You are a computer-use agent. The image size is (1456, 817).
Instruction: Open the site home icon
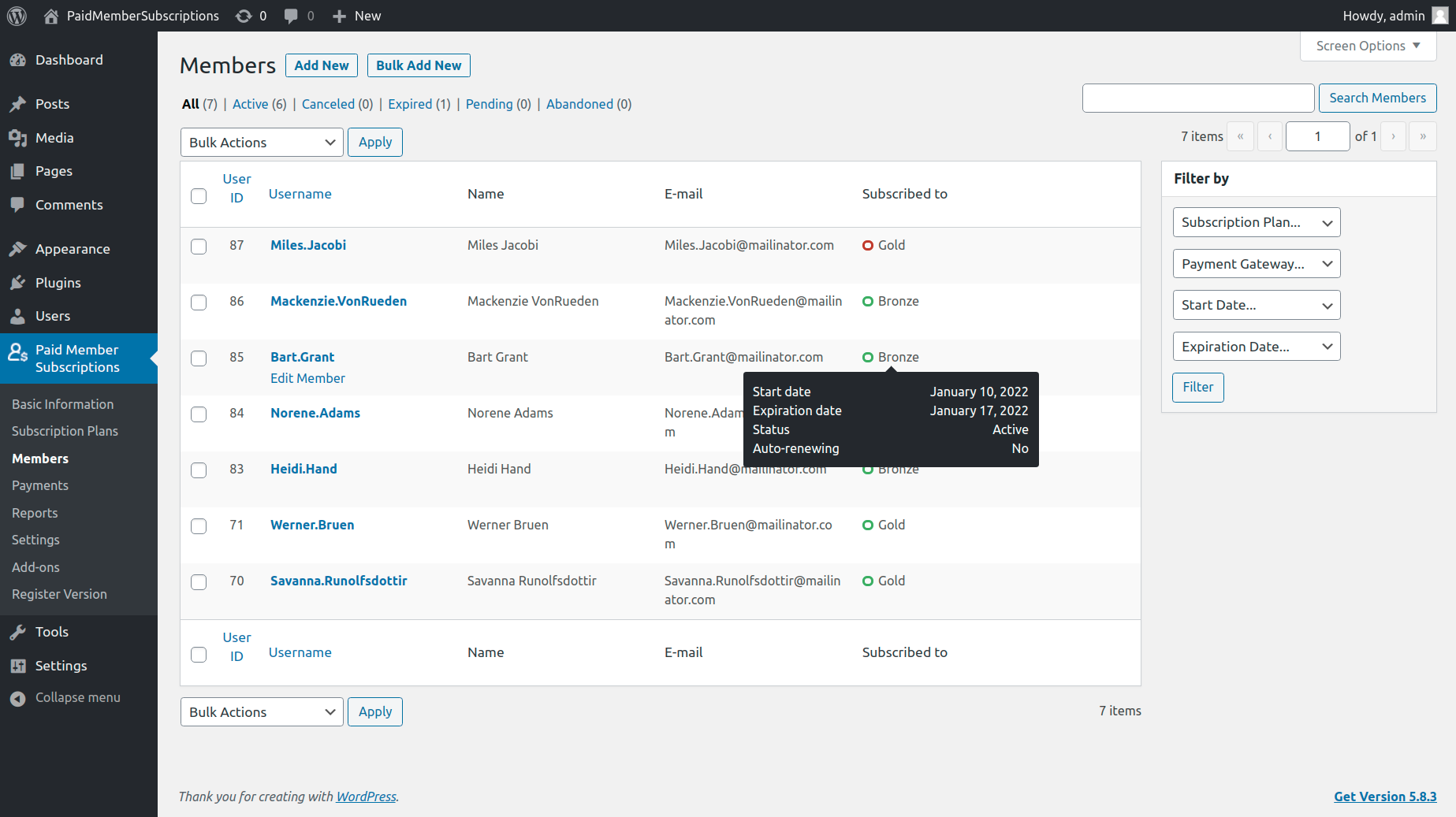coord(51,16)
